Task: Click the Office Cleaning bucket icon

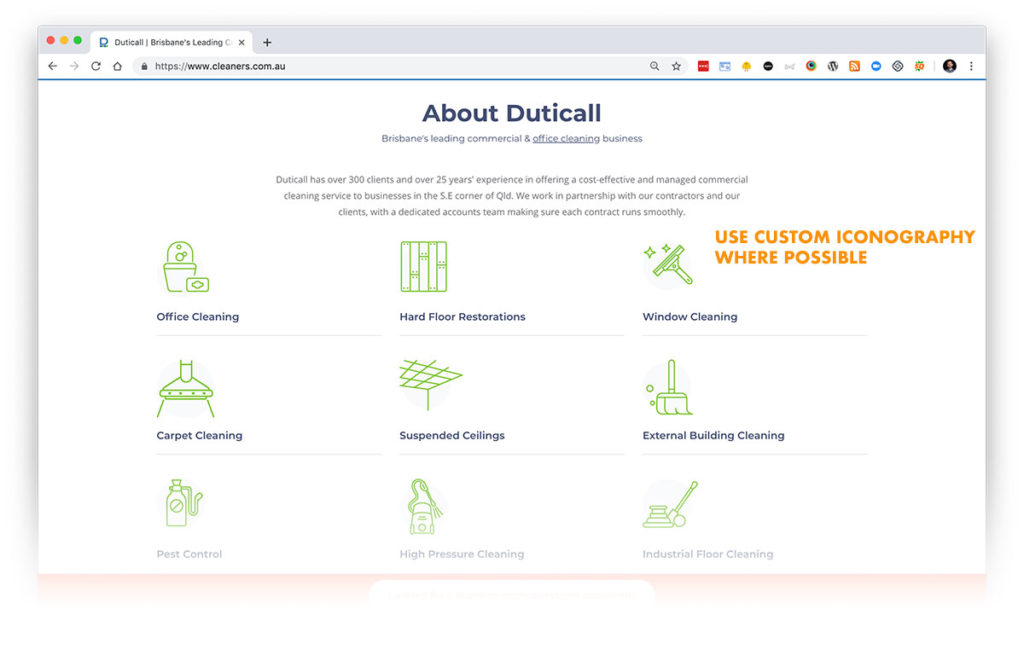Action: [185, 267]
